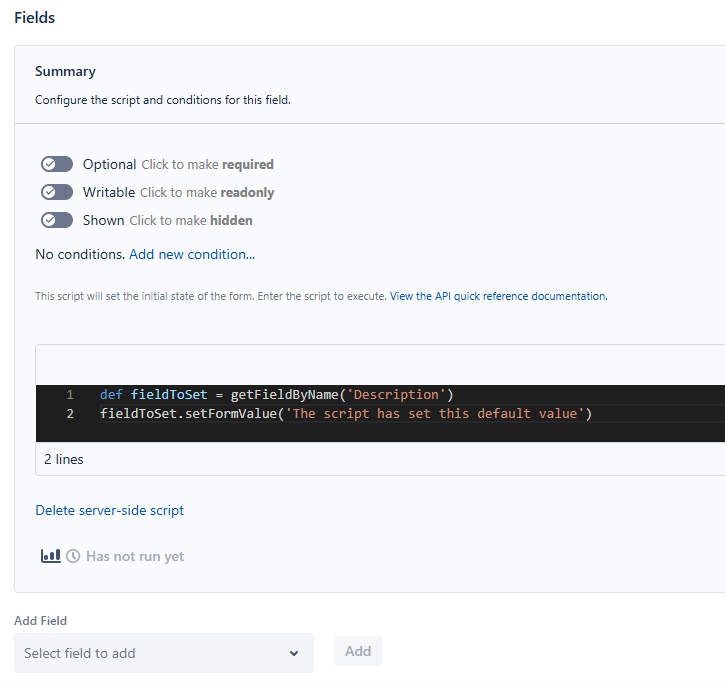Click the clock icon beside Has not run yet
Viewport: 725px width, 684px height.
[x=73, y=556]
